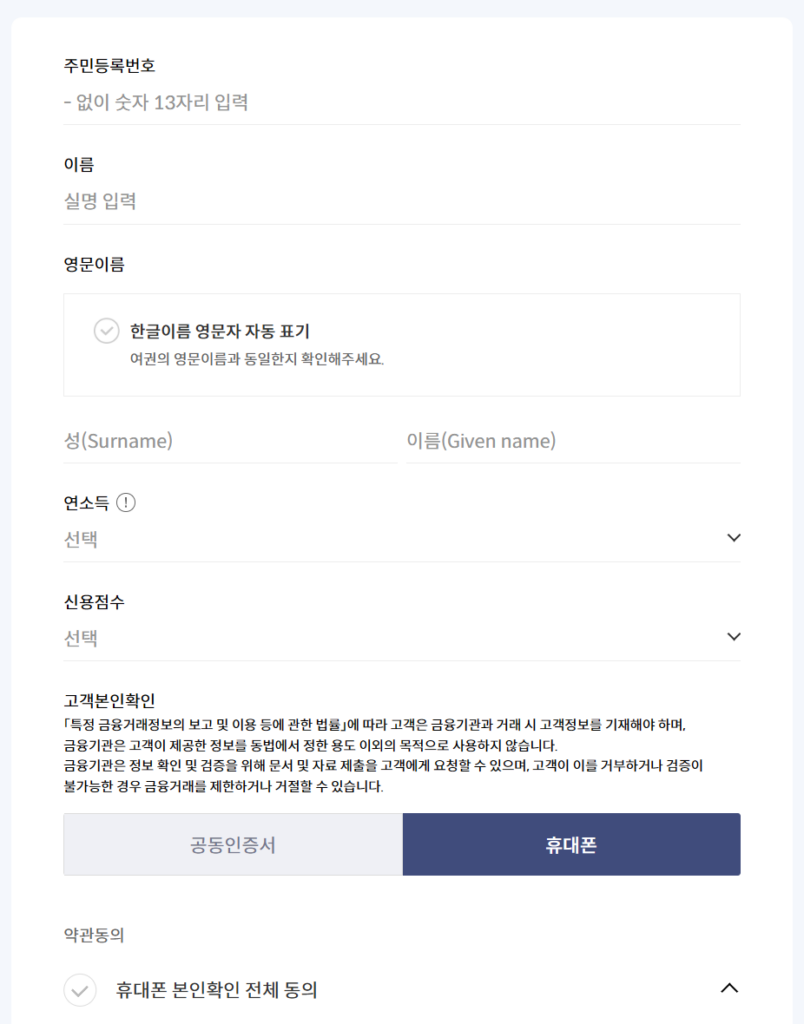The height and width of the screenshot is (1024, 804).
Task: Click the 영문이름 section label
Action: (x=94, y=265)
